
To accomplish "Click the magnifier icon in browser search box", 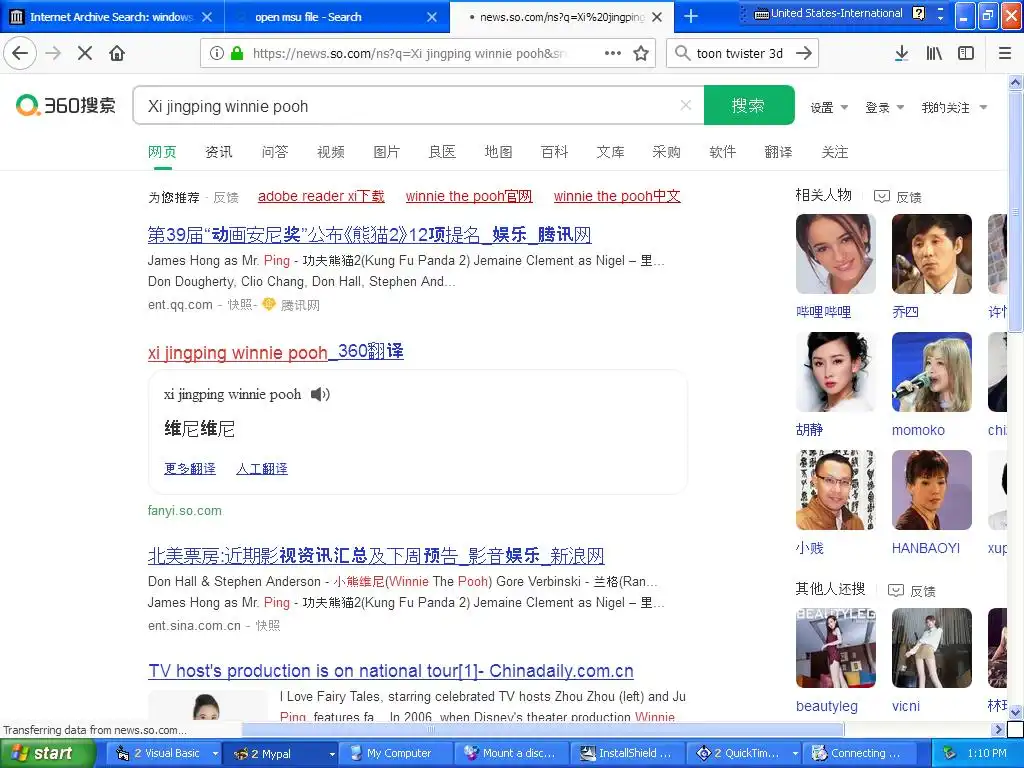I will pyautogui.click(x=682, y=54).
